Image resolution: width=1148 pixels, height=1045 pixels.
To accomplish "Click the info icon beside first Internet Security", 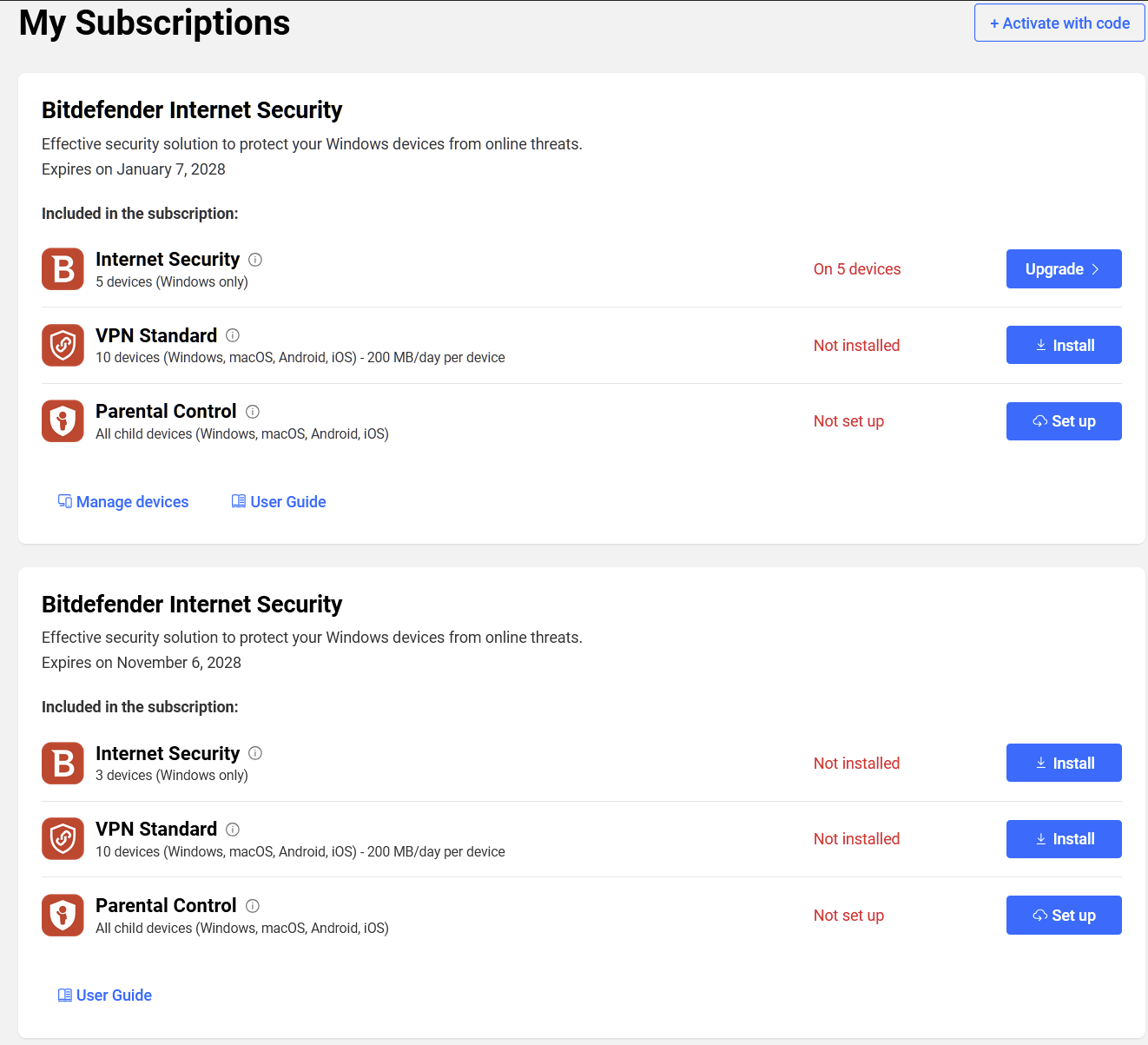I will click(255, 260).
